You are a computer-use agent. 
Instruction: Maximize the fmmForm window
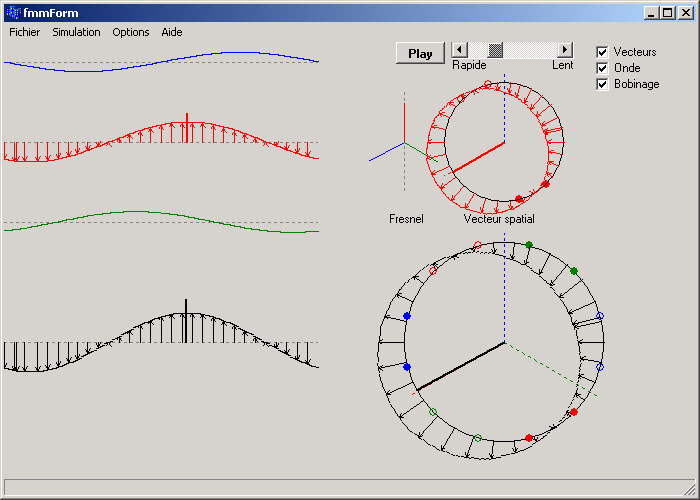click(x=668, y=12)
